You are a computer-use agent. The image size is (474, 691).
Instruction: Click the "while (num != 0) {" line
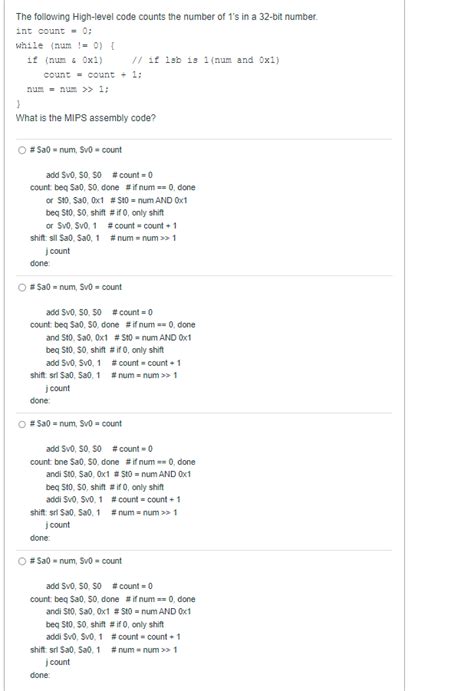click(x=66, y=45)
